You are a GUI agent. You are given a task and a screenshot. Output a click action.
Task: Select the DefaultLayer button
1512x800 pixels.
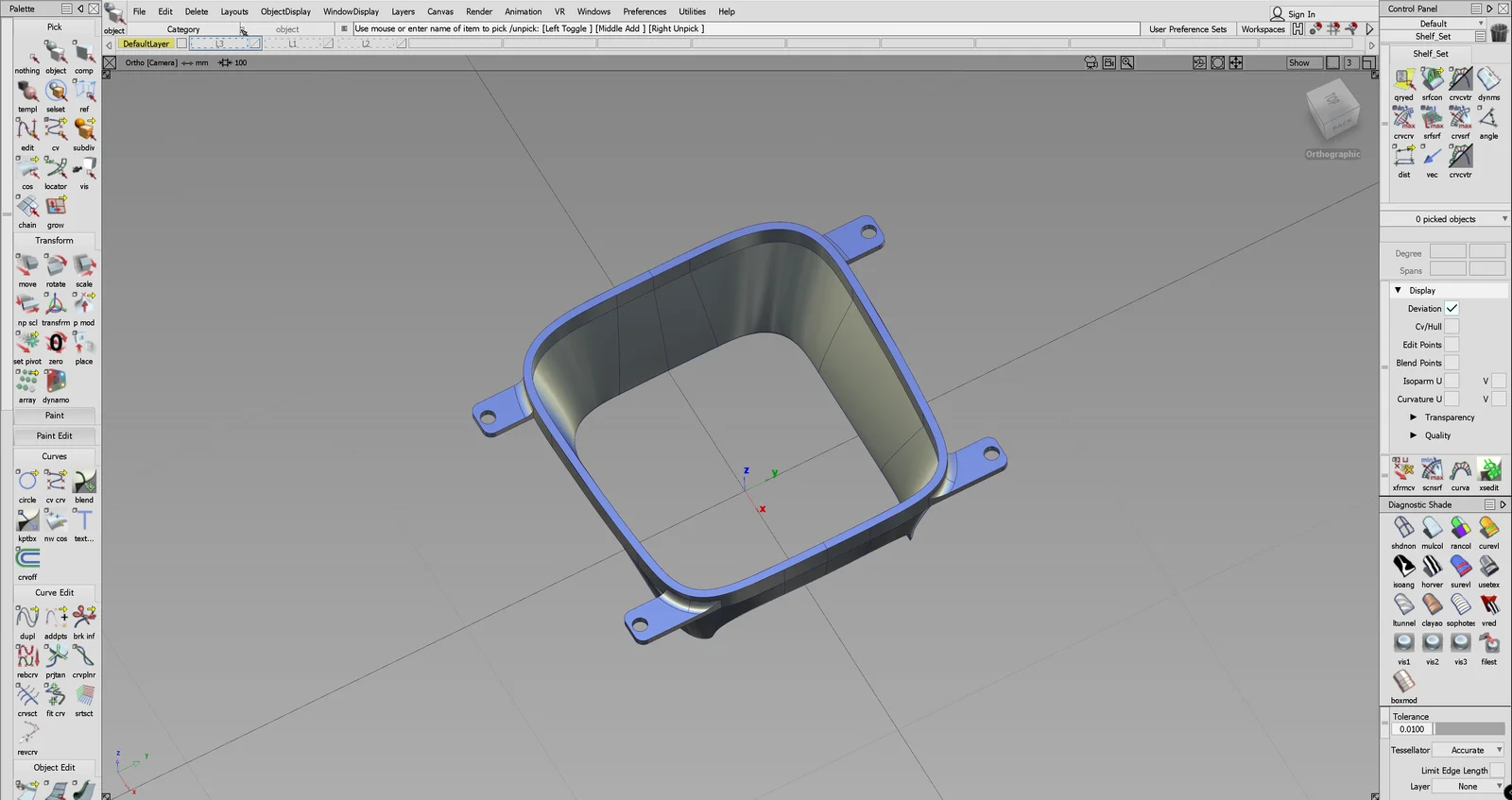point(146,43)
